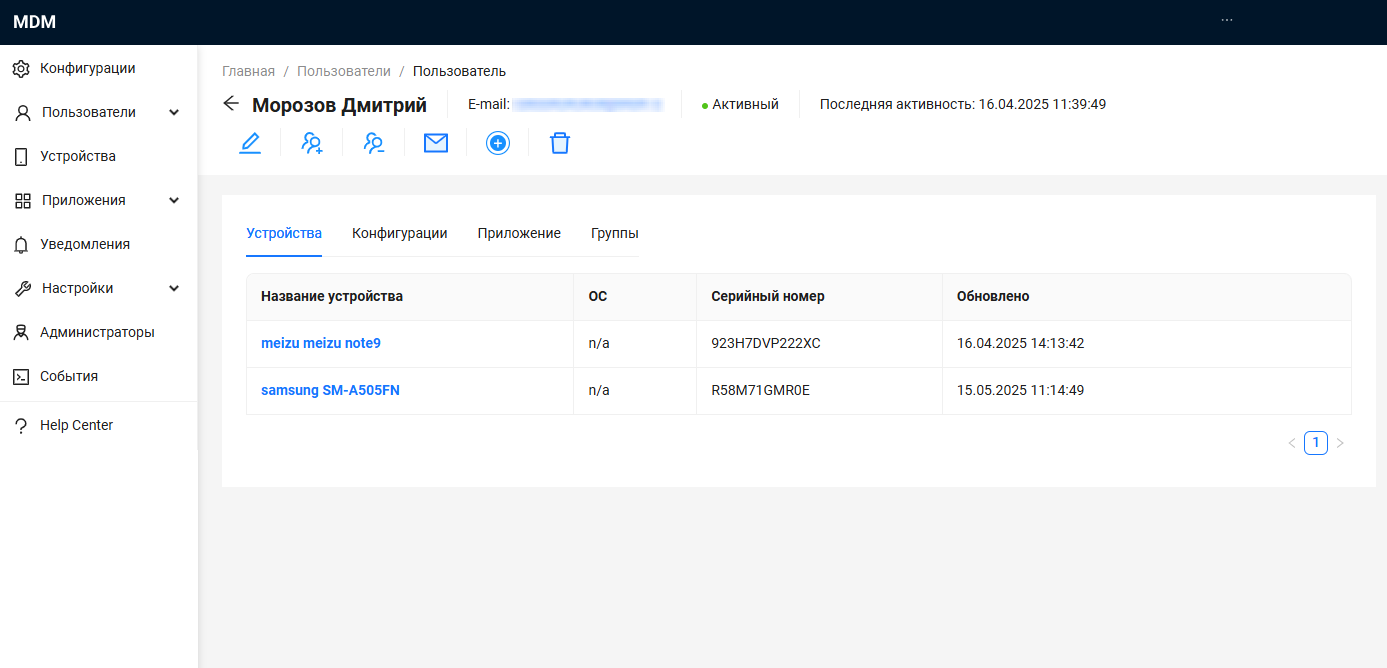Click the envelope send email icon
Viewport: 1387px width, 668px height.
tap(436, 143)
